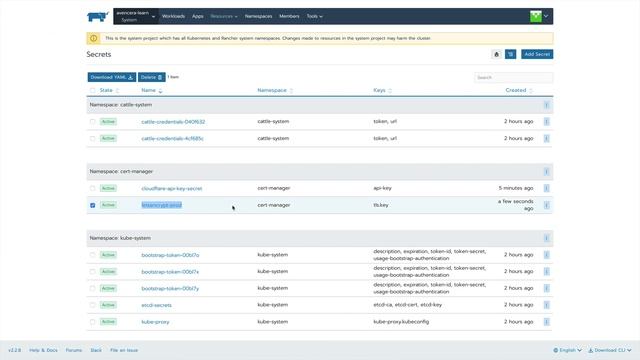
Task: Check the bootstrap-token-00bl7x row checkbox
Action: [x=93, y=271]
